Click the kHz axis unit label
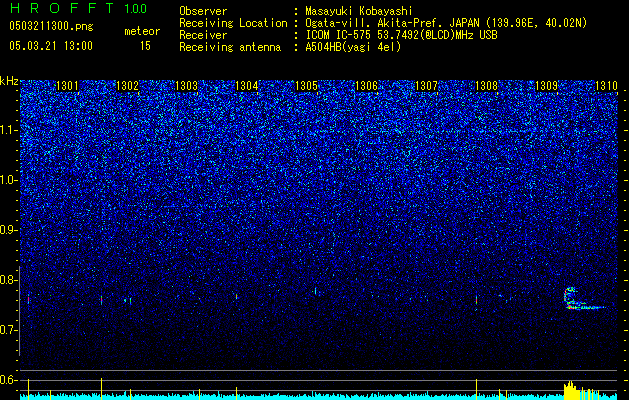Screen dimensions: 629x400 coord(9,81)
